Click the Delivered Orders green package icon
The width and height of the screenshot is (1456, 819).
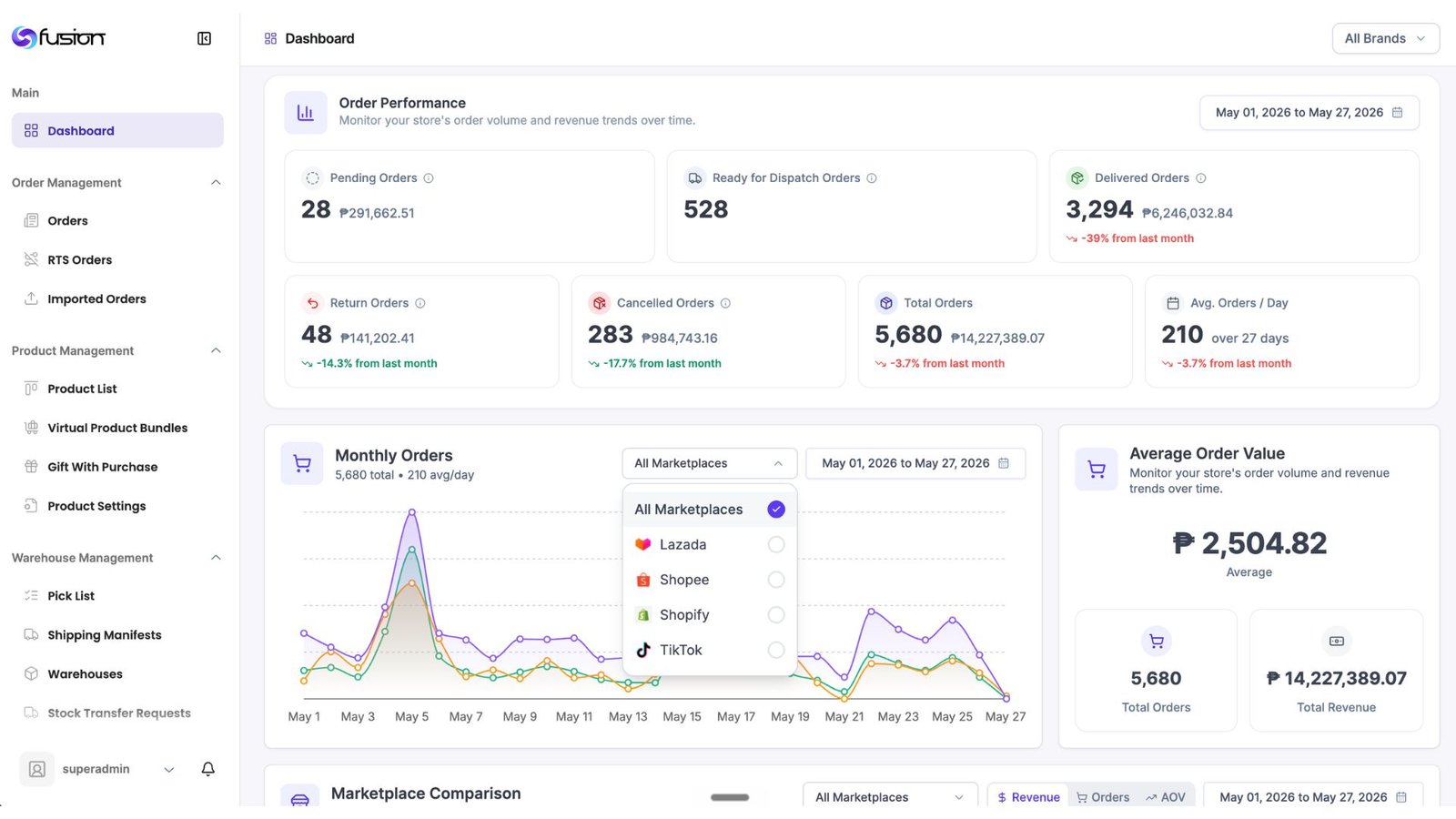1077,178
